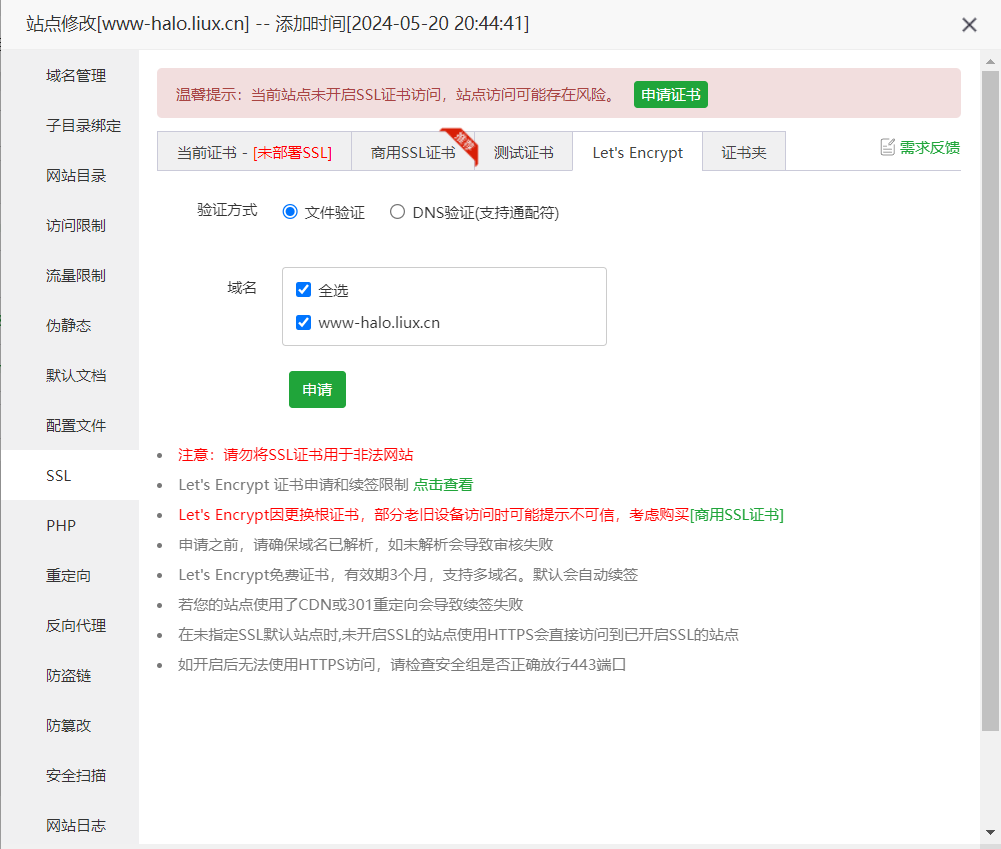Open 网站日志 from sidebar

coord(76,826)
